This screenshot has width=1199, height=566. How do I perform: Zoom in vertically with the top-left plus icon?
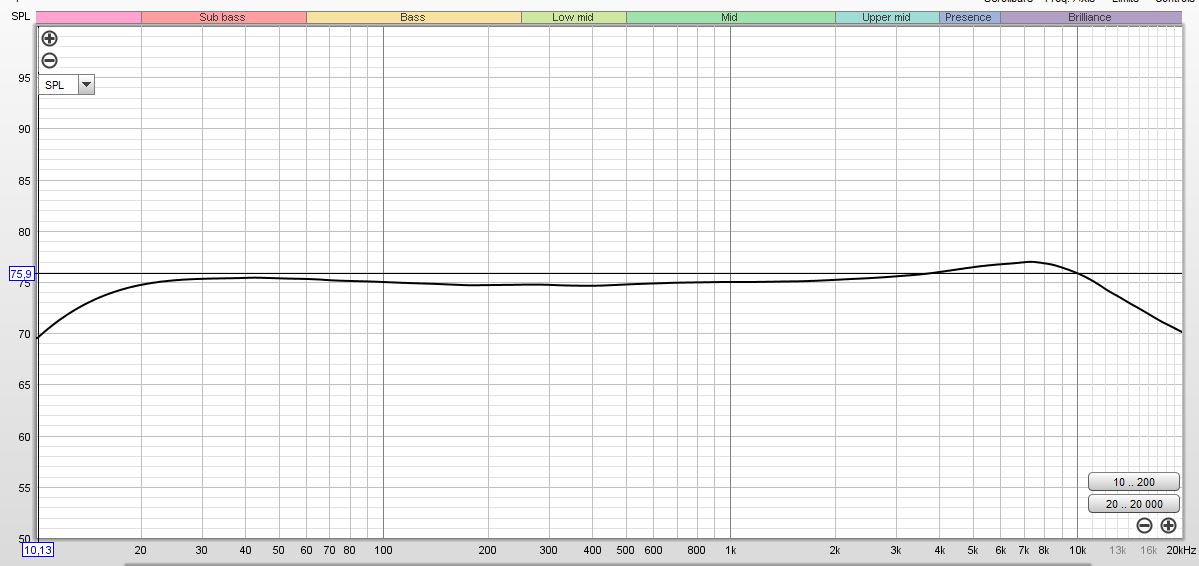point(49,39)
